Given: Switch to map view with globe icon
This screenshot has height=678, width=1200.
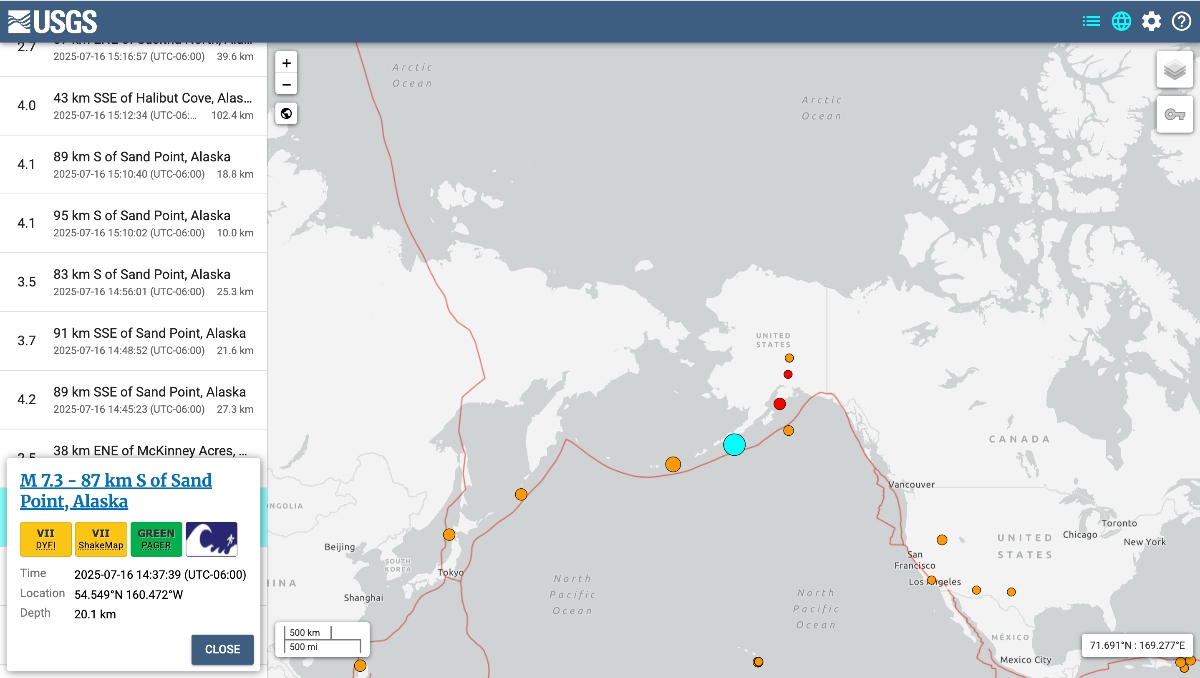Looking at the screenshot, I should pyautogui.click(x=1122, y=21).
